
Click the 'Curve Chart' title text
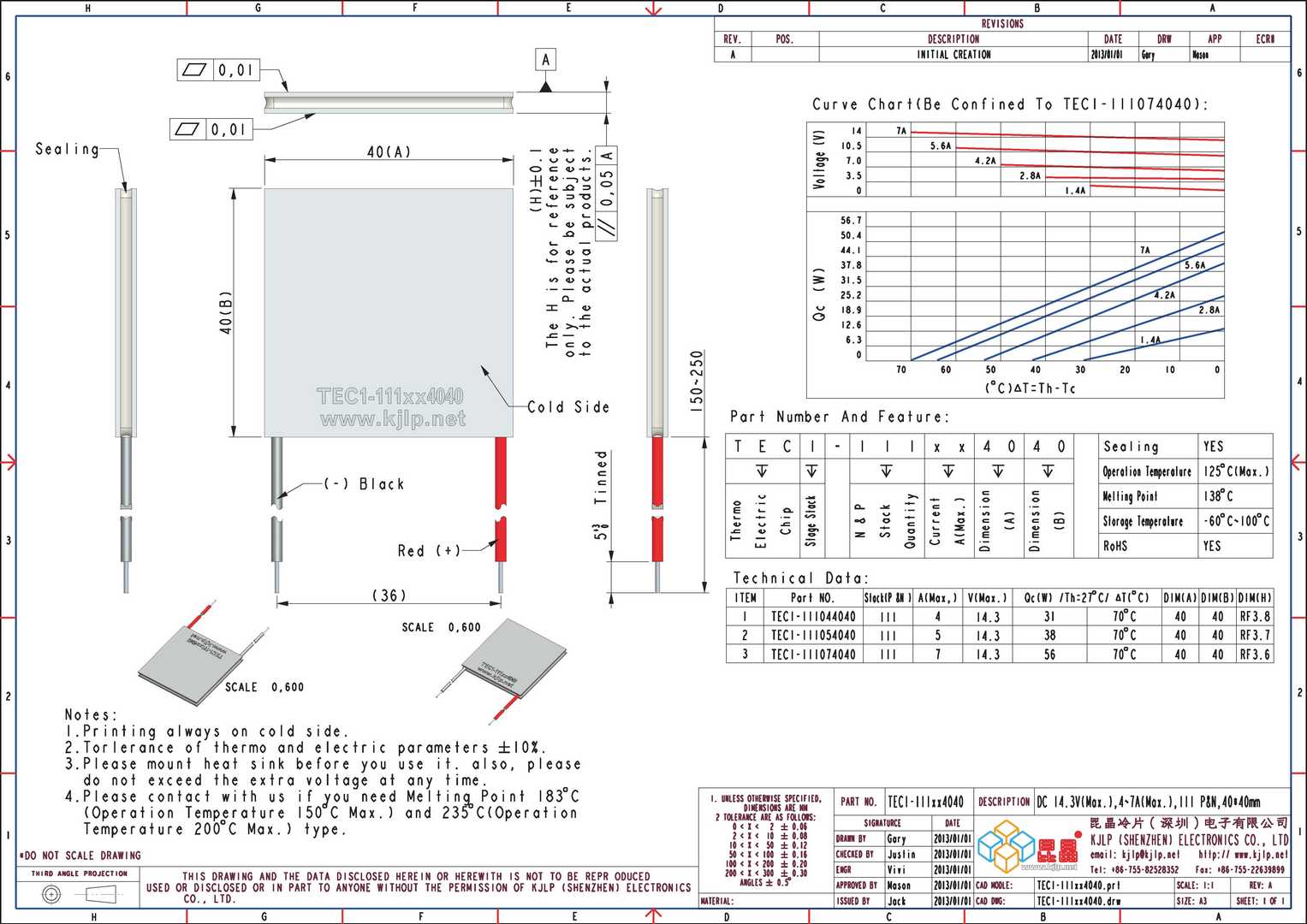click(1010, 104)
